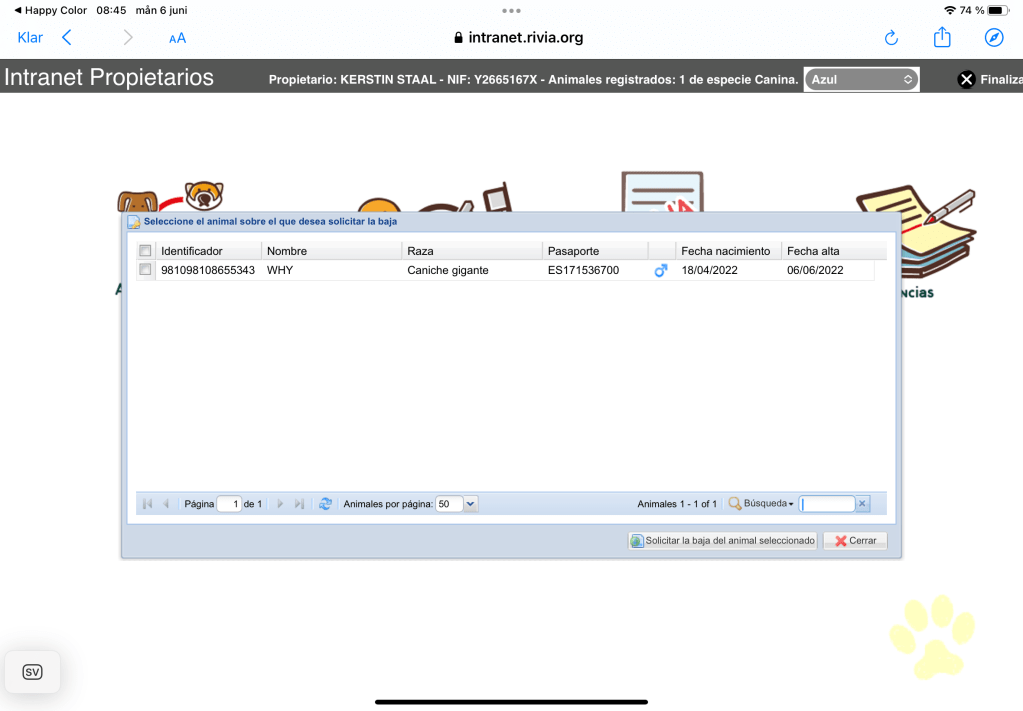The height and width of the screenshot is (711, 1023).
Task: Go to the next page arrow
Action: 280,504
